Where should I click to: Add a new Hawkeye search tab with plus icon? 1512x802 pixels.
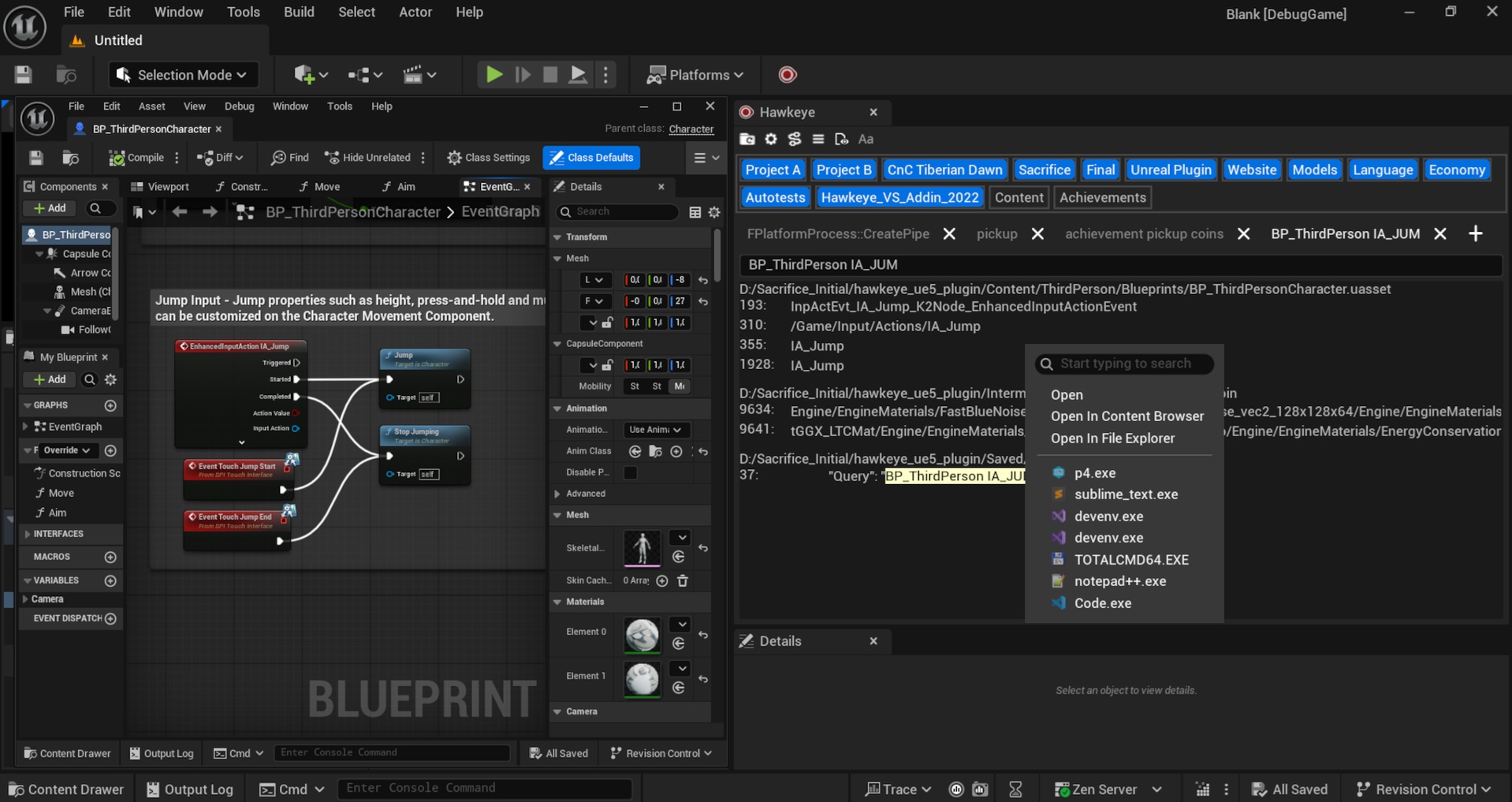[1476, 234]
